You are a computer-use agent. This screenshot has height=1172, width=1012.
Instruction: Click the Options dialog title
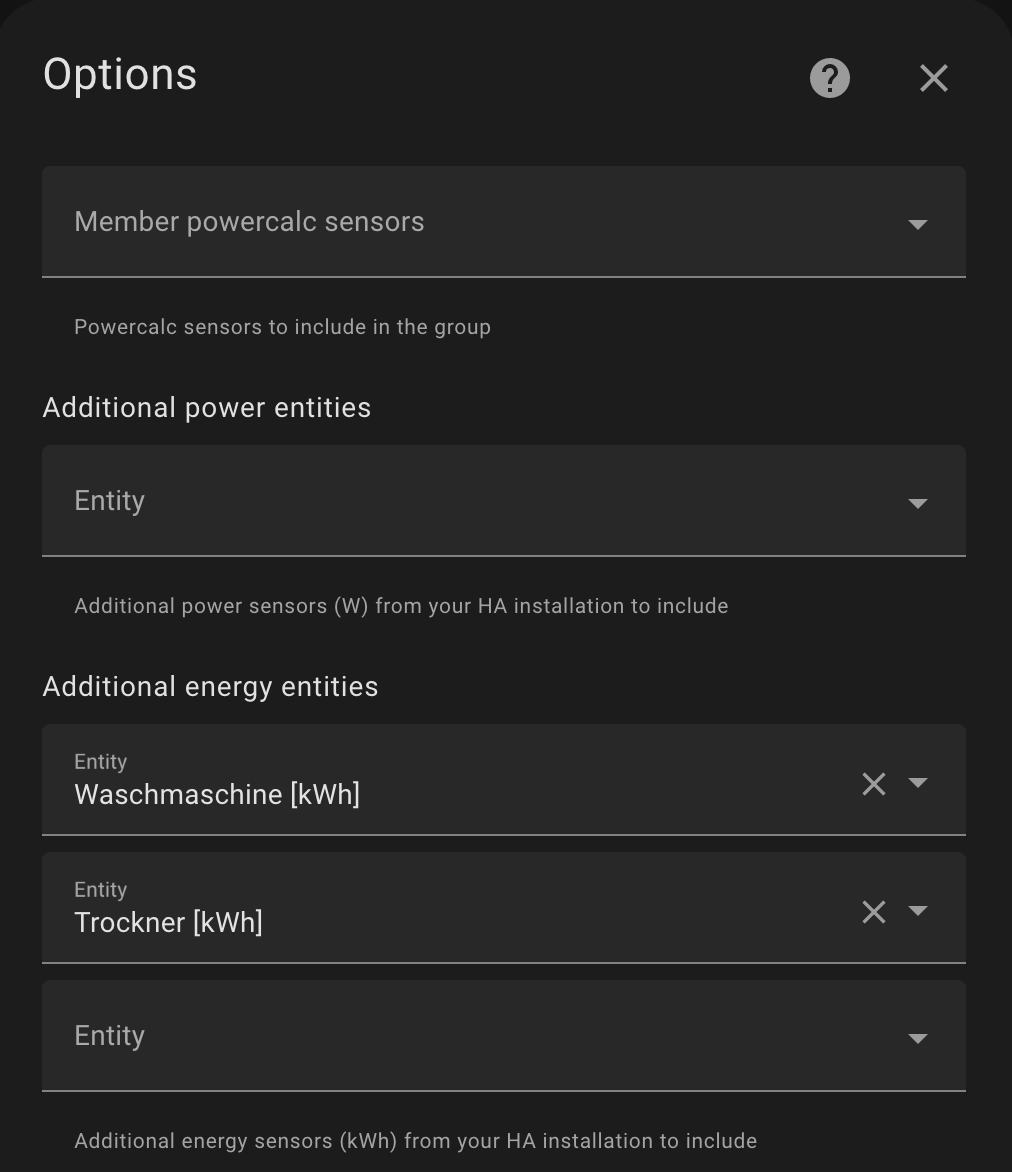pyautogui.click(x=119, y=75)
